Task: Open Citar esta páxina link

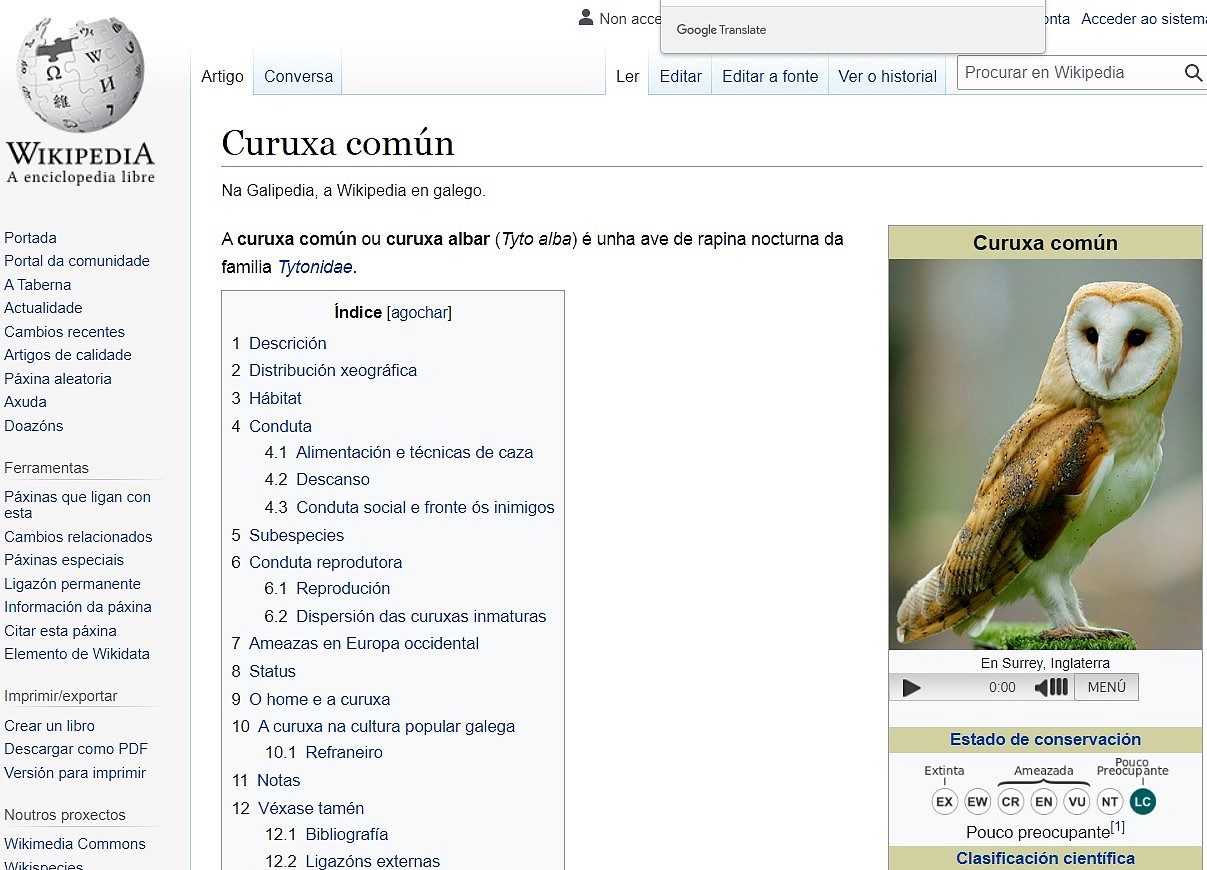Action: [60, 631]
